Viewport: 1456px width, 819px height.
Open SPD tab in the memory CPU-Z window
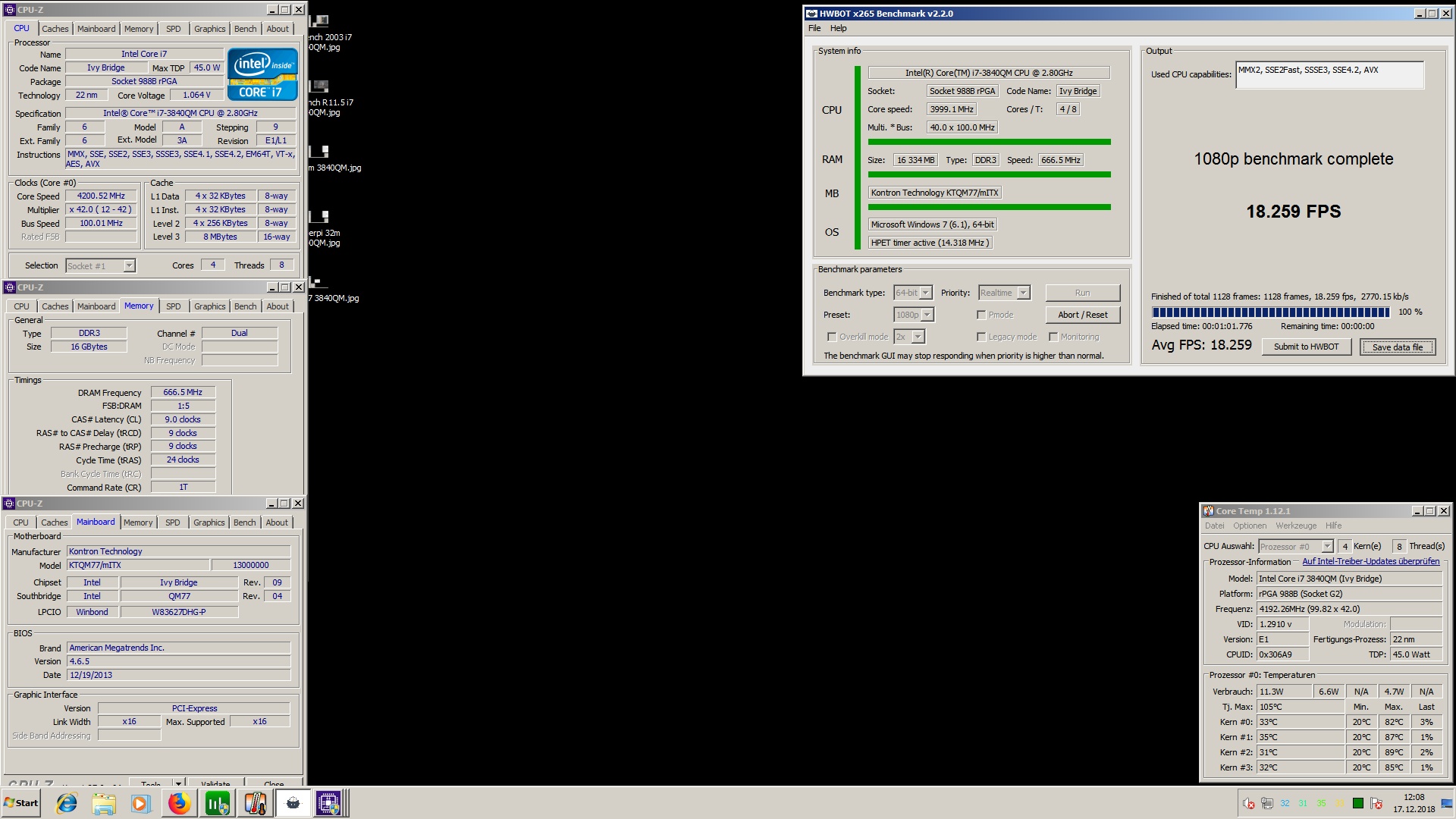click(x=174, y=306)
